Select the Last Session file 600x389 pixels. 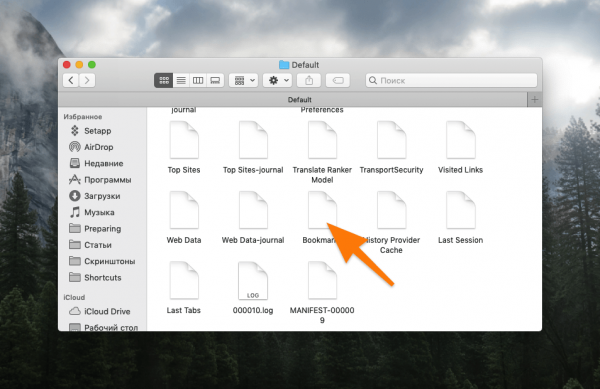pos(460,217)
